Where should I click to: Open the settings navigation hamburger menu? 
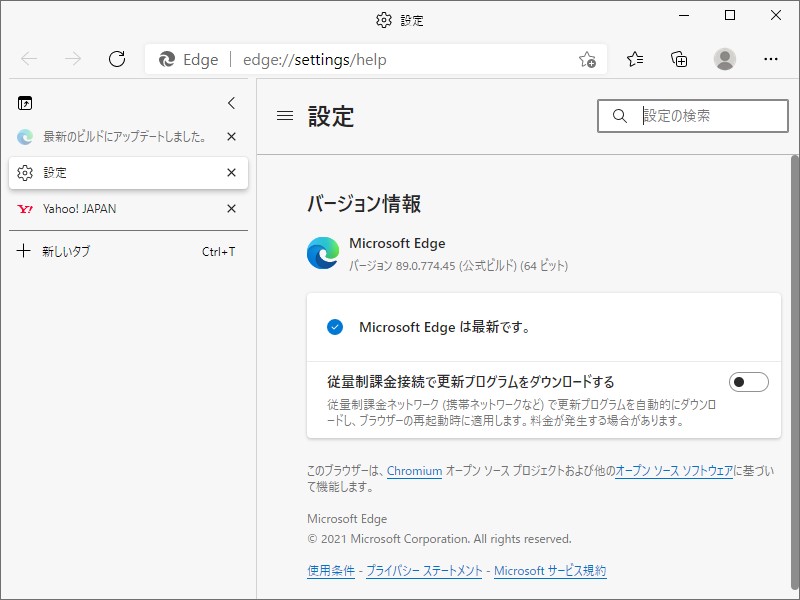point(285,116)
